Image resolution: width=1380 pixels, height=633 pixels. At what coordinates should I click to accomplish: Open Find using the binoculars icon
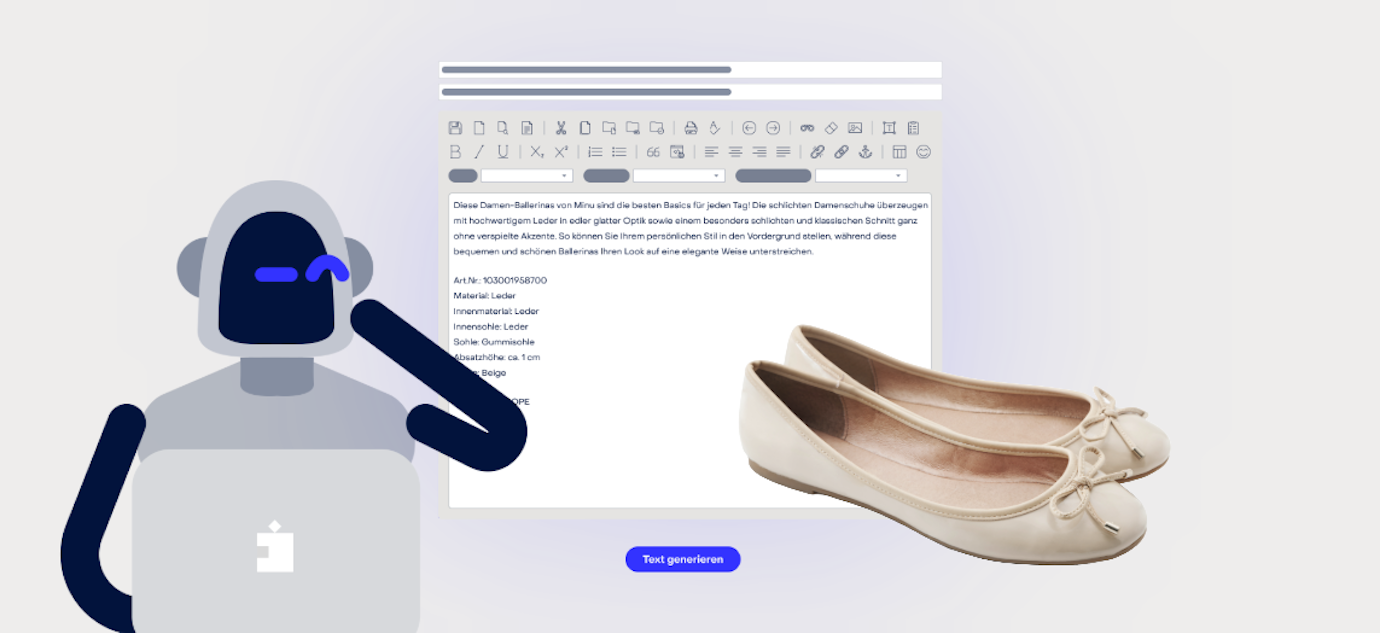click(807, 128)
